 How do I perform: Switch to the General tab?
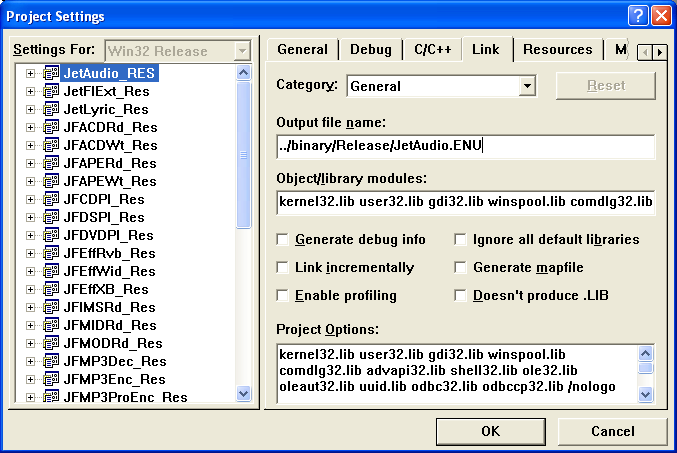(x=302, y=50)
